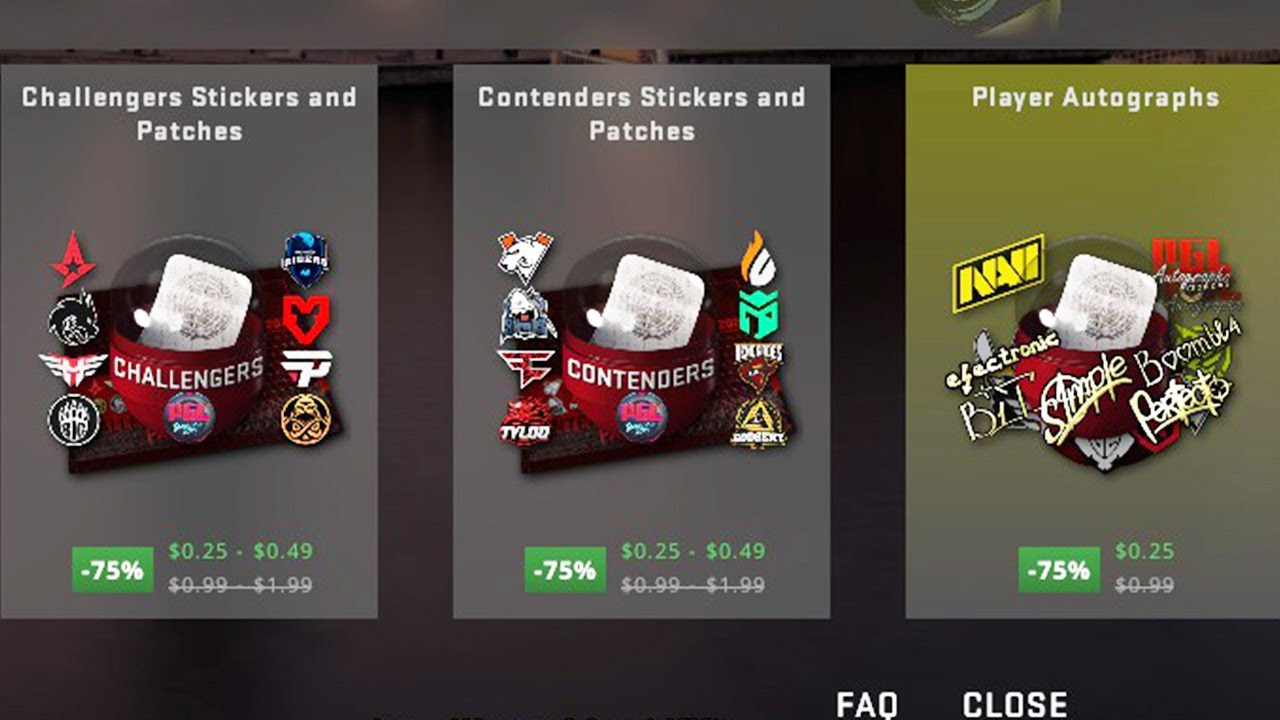Click the NAVI yellow logo sticker
Image resolution: width=1280 pixels, height=720 pixels.
pos(998,272)
